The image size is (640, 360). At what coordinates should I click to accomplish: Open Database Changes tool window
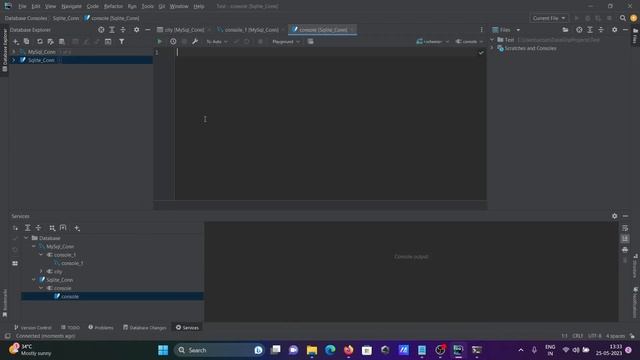click(144, 327)
